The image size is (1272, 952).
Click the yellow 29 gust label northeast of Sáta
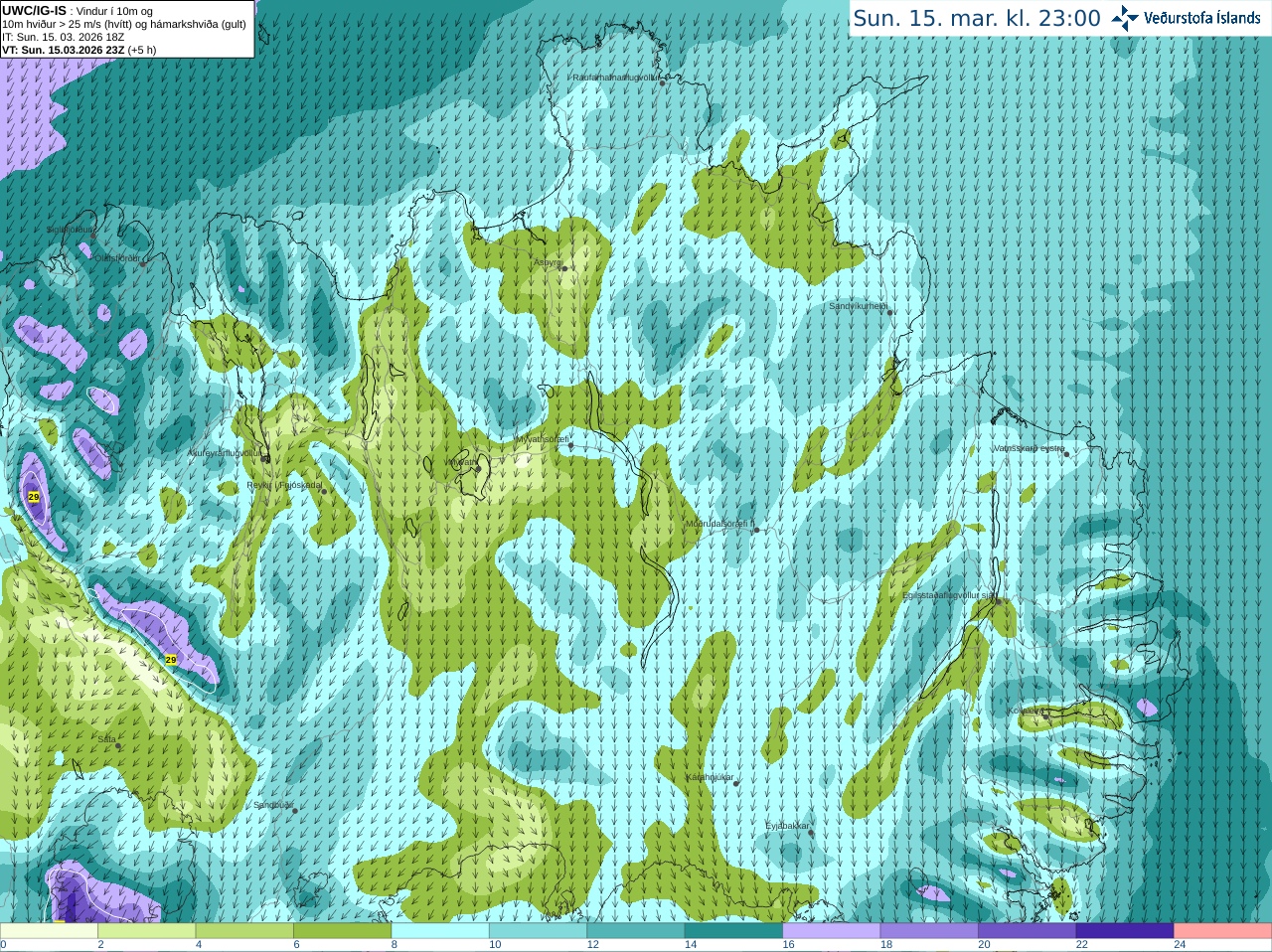pos(171,660)
